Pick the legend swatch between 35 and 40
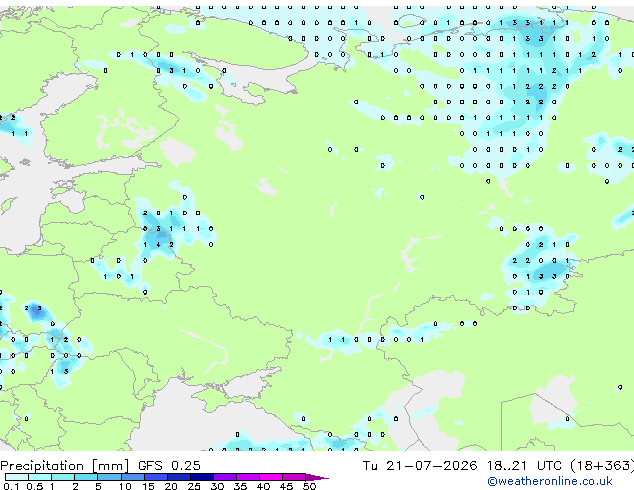 [247, 477]
